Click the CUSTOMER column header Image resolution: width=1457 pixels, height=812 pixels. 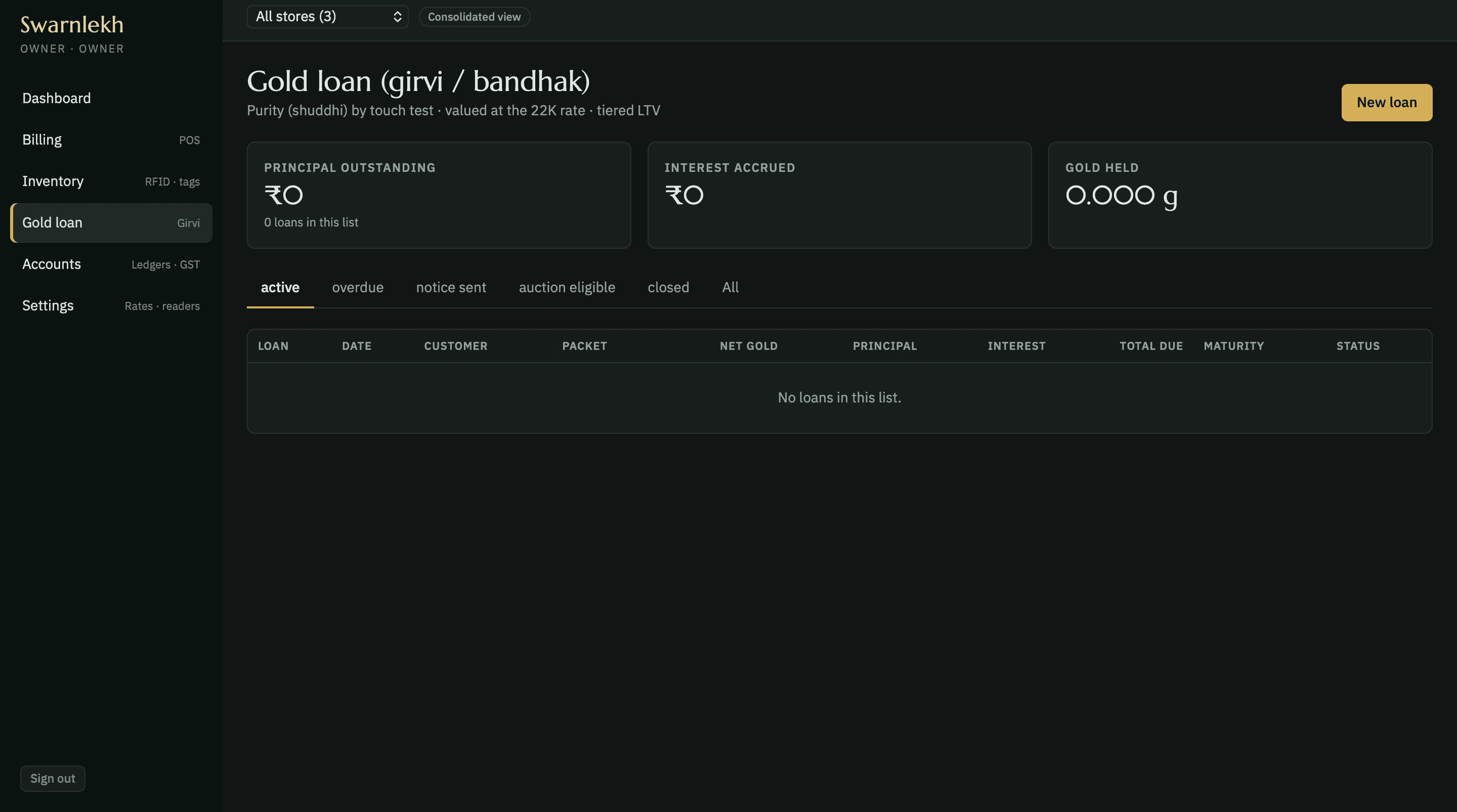[455, 346]
